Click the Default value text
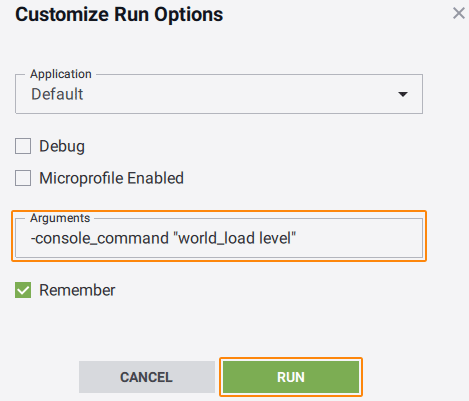Screen dimensions: 469x401 [x=57, y=94]
